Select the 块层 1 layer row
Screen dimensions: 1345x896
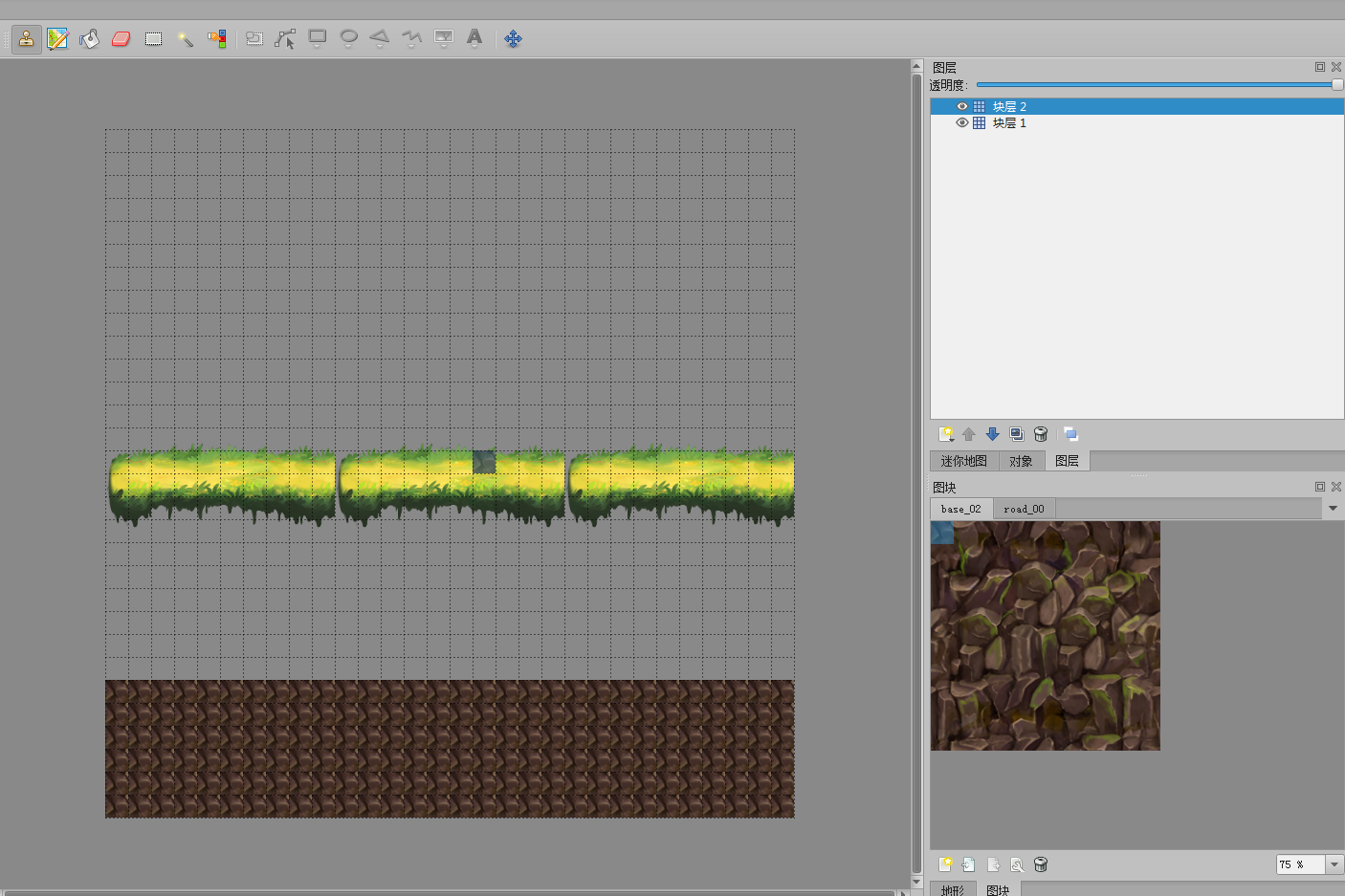point(1136,122)
